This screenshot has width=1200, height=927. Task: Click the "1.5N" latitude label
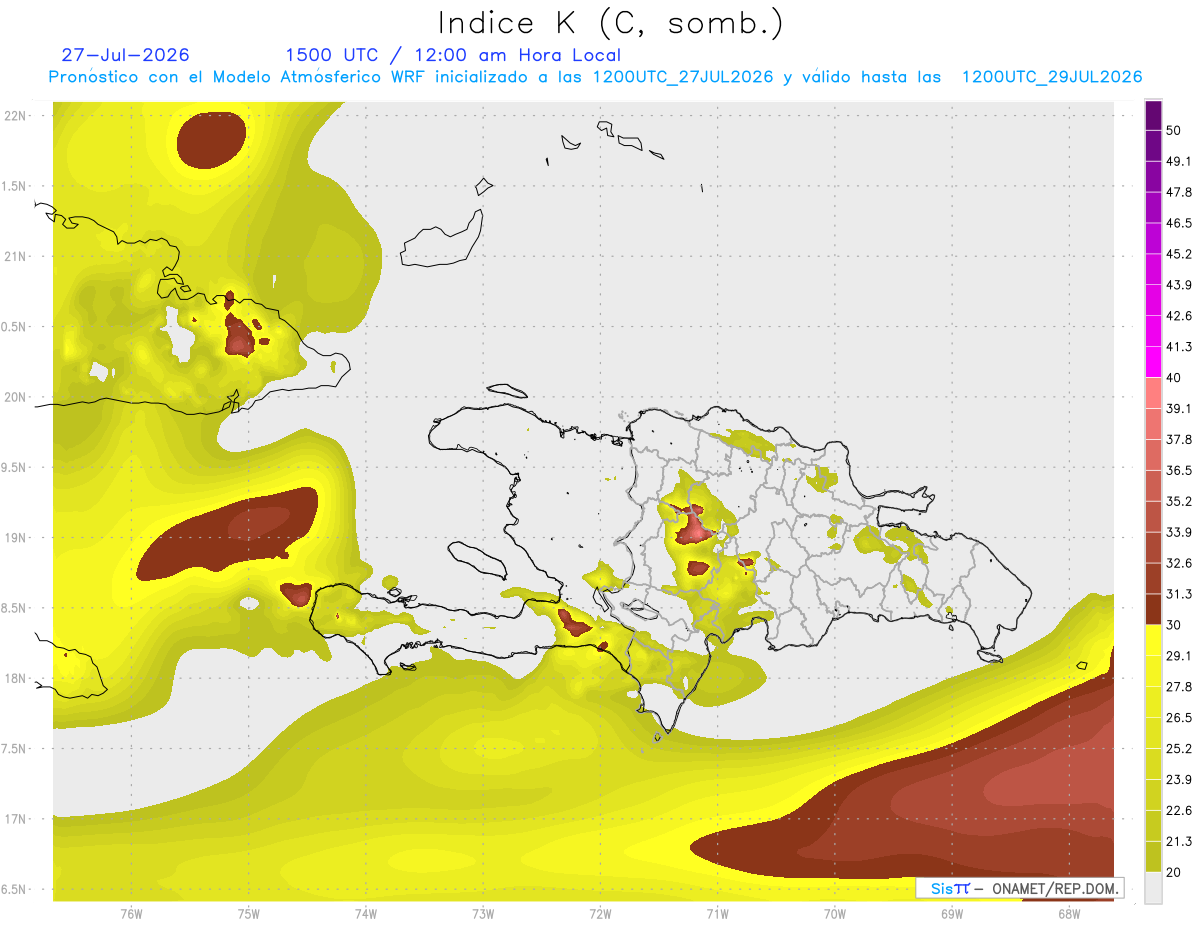click(x=15, y=186)
